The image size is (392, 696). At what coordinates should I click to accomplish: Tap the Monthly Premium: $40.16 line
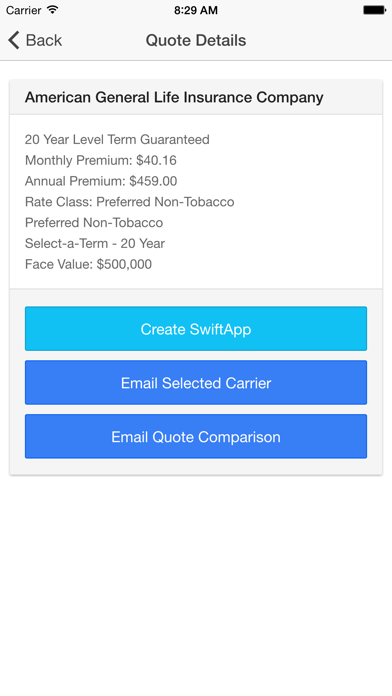[x=101, y=160]
